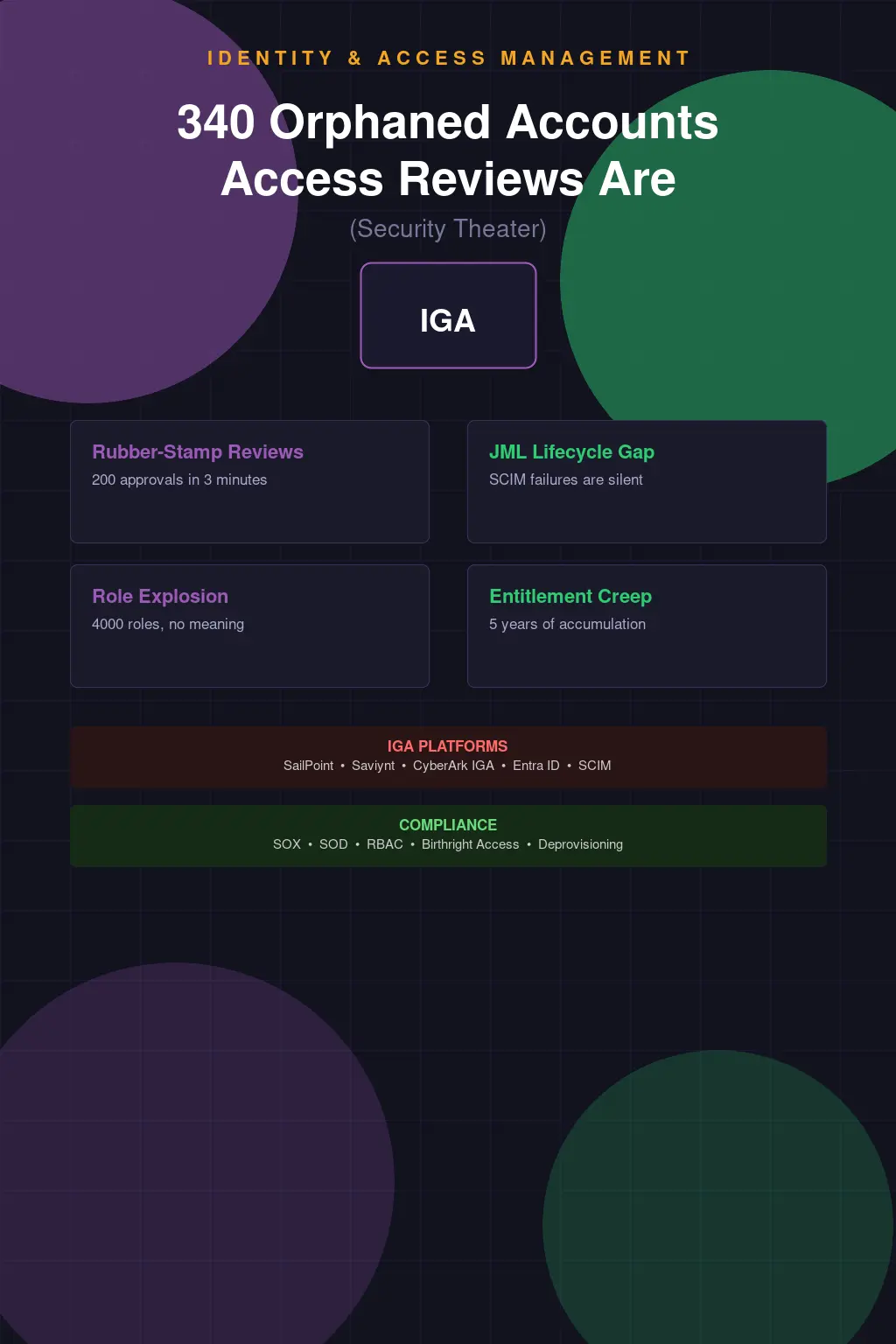Click the IGA PLATFORMS heading
Viewport: 896px width, 1344px height.
tap(447, 746)
